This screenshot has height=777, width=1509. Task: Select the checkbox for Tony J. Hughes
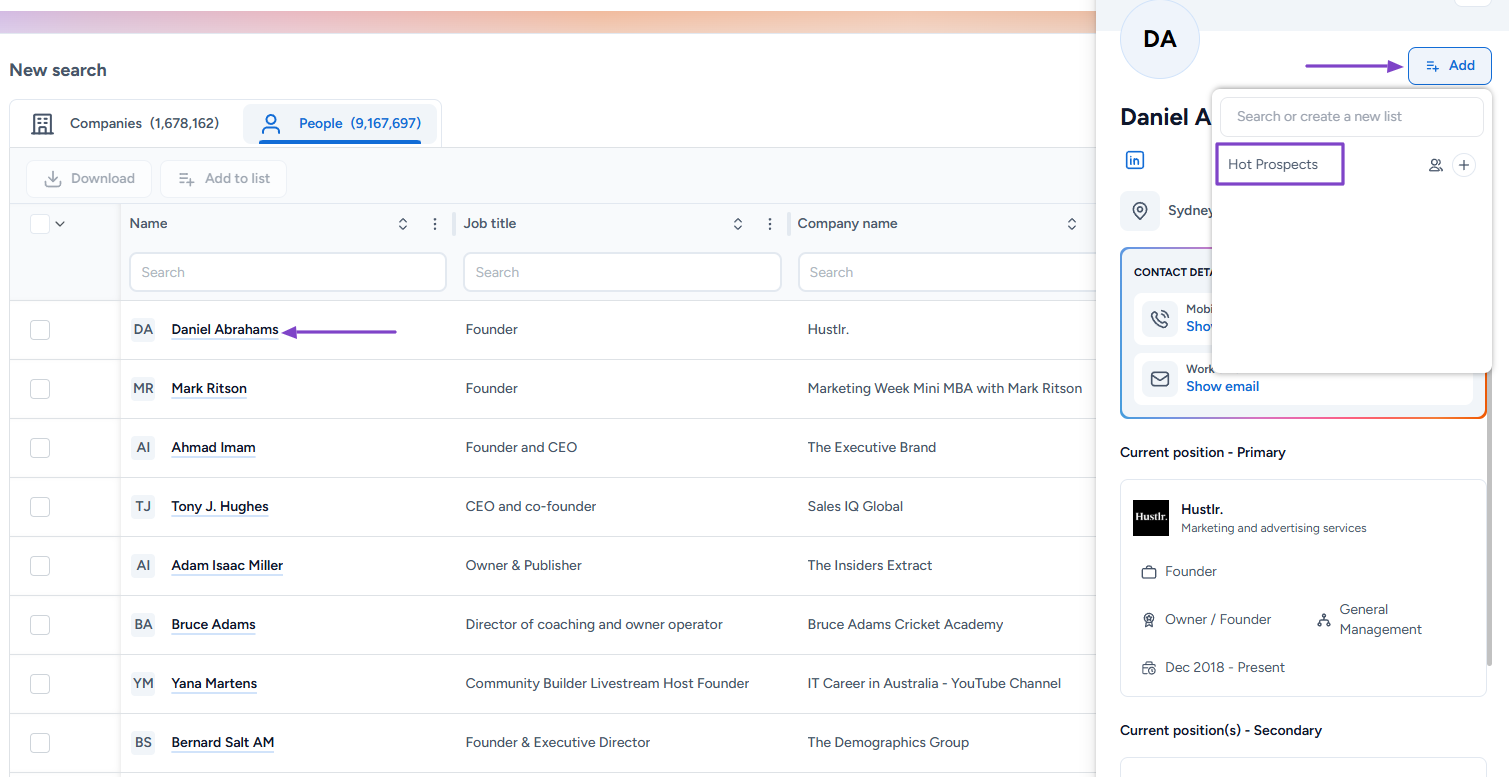[x=40, y=507]
